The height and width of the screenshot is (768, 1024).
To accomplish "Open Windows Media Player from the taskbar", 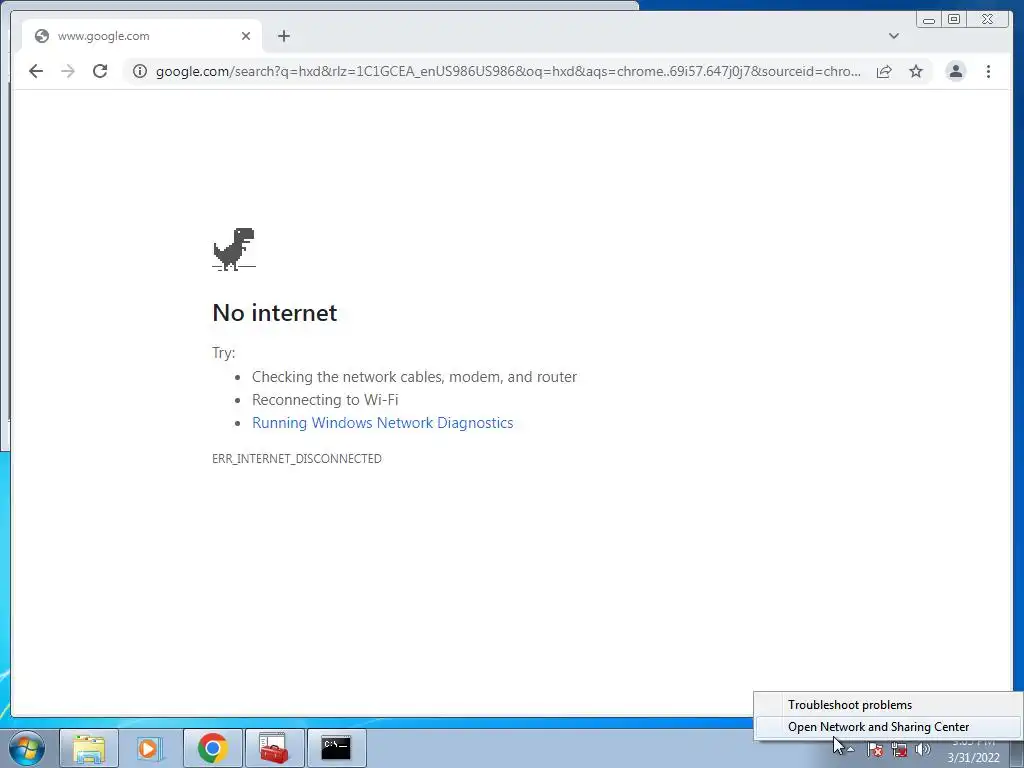I will (150, 748).
